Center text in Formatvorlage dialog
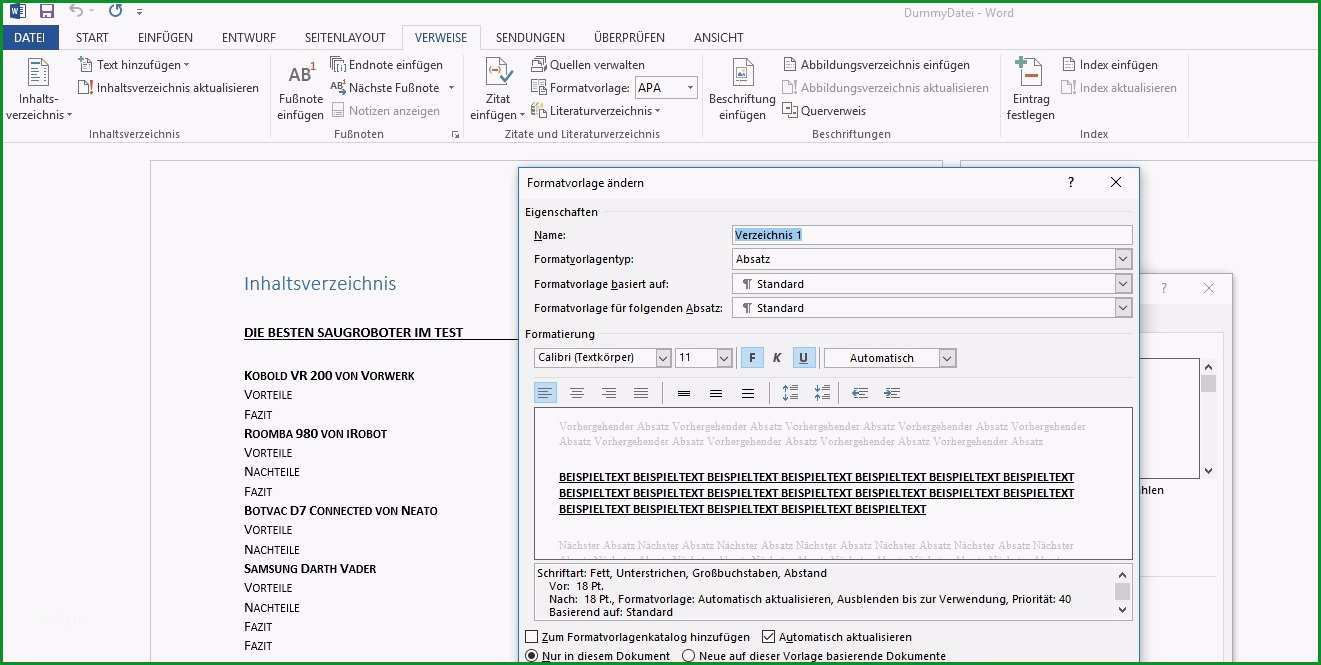This screenshot has width=1321, height=665. pos(577,393)
